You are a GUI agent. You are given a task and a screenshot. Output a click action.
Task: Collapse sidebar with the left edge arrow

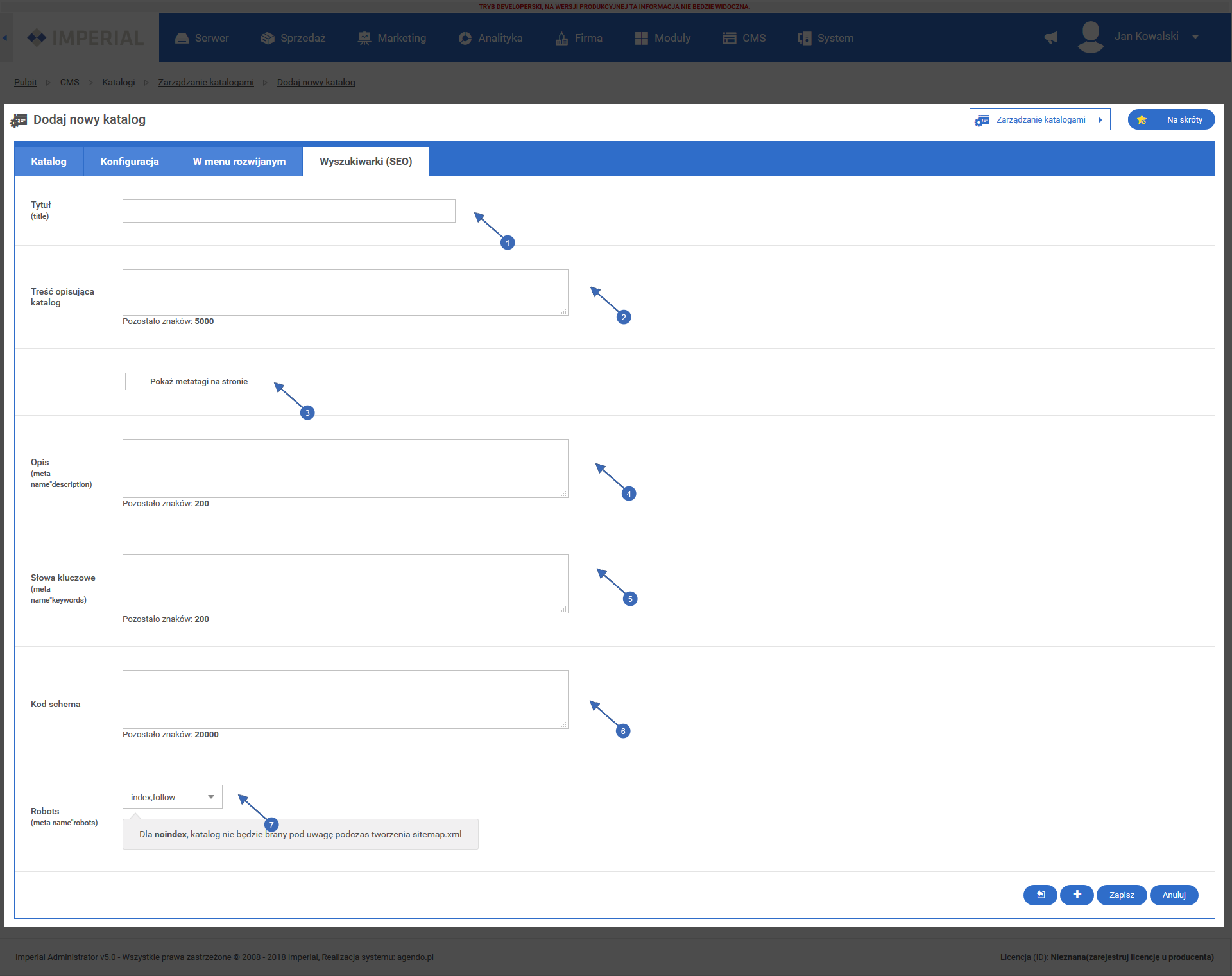point(4,38)
